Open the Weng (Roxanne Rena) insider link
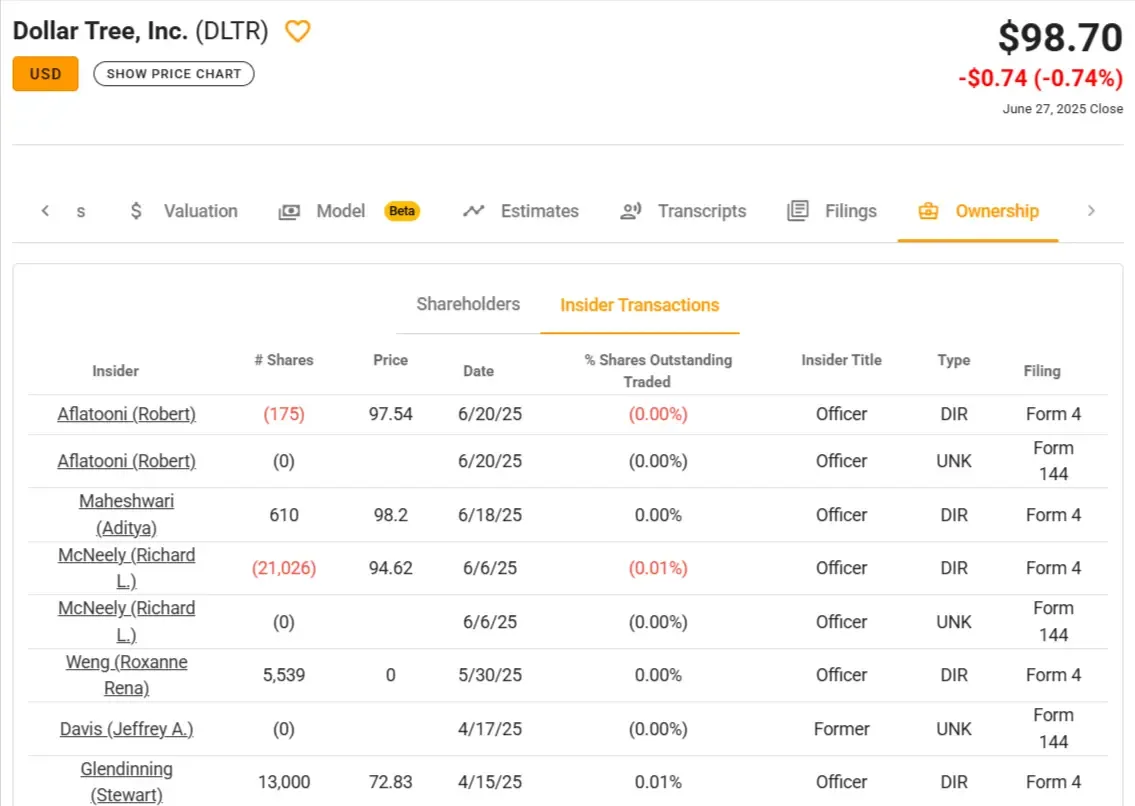The width and height of the screenshot is (1135, 806). pos(127,675)
